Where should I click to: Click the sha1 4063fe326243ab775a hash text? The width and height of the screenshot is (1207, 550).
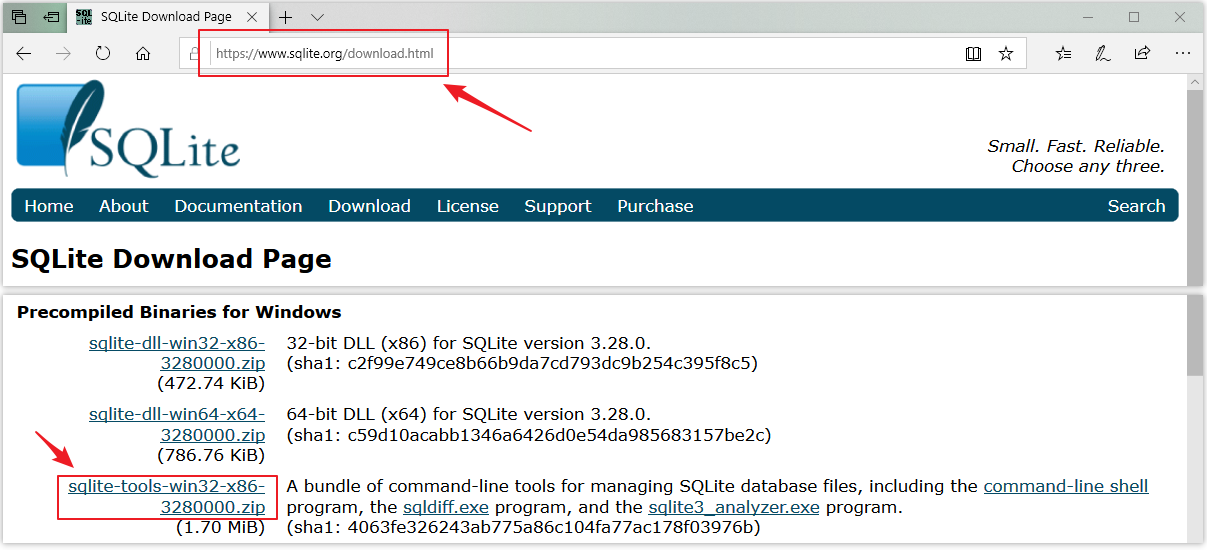pos(523,527)
